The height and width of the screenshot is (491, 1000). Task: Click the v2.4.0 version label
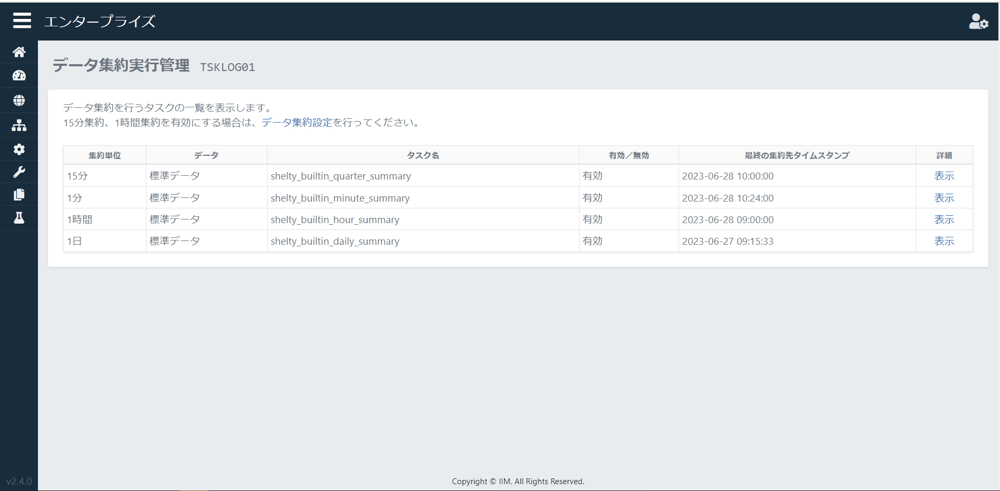(x=19, y=481)
